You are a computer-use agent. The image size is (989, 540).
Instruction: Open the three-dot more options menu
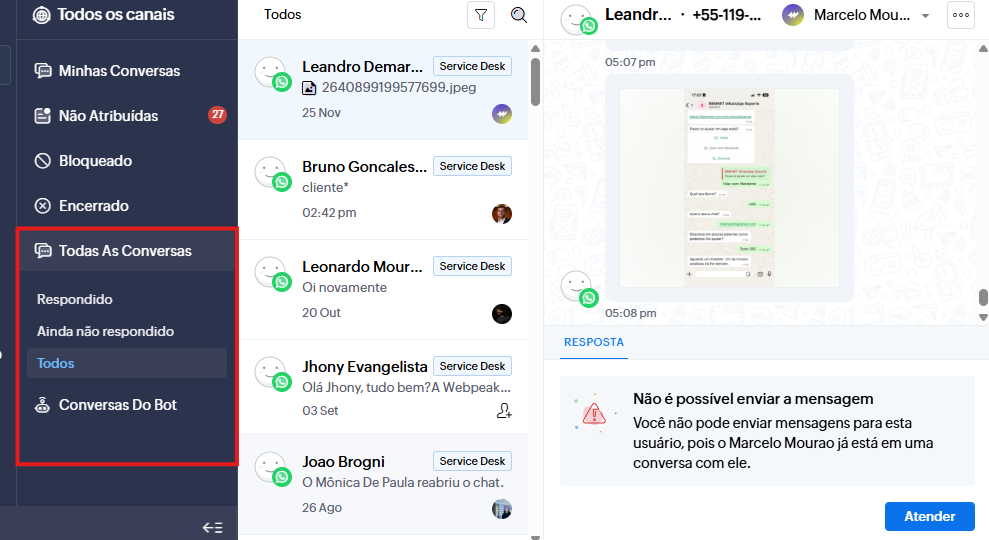pos(961,15)
